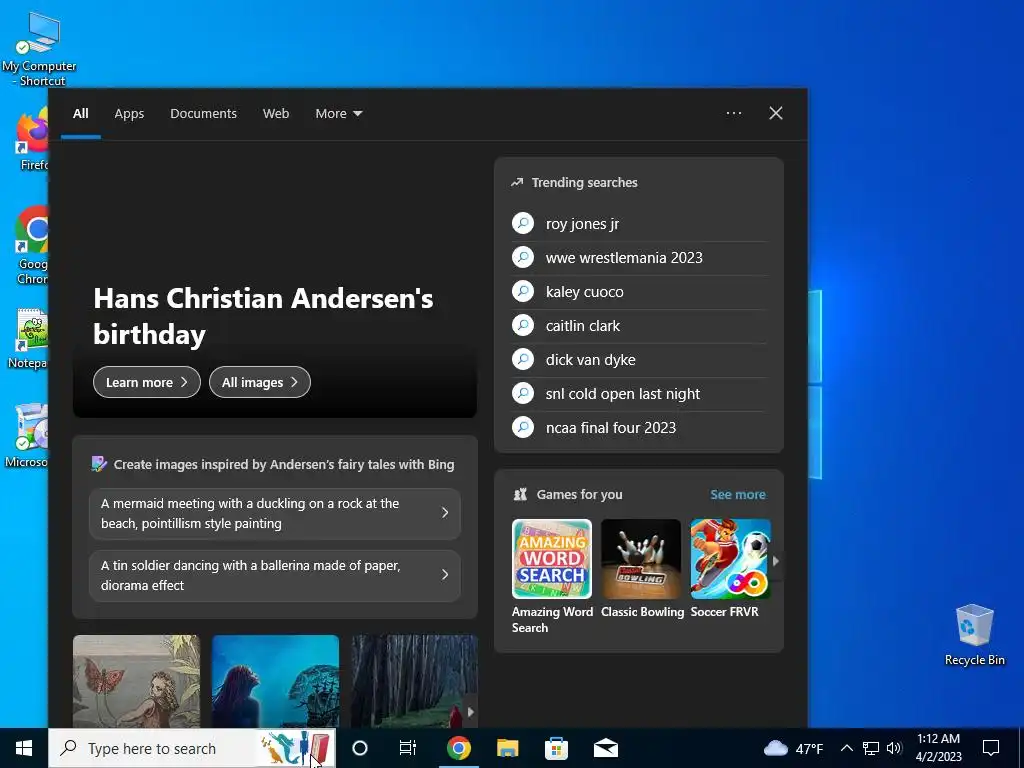The image size is (1024, 768).
Task: Select the Notepad++ desktop shortcut
Action: tap(30, 339)
